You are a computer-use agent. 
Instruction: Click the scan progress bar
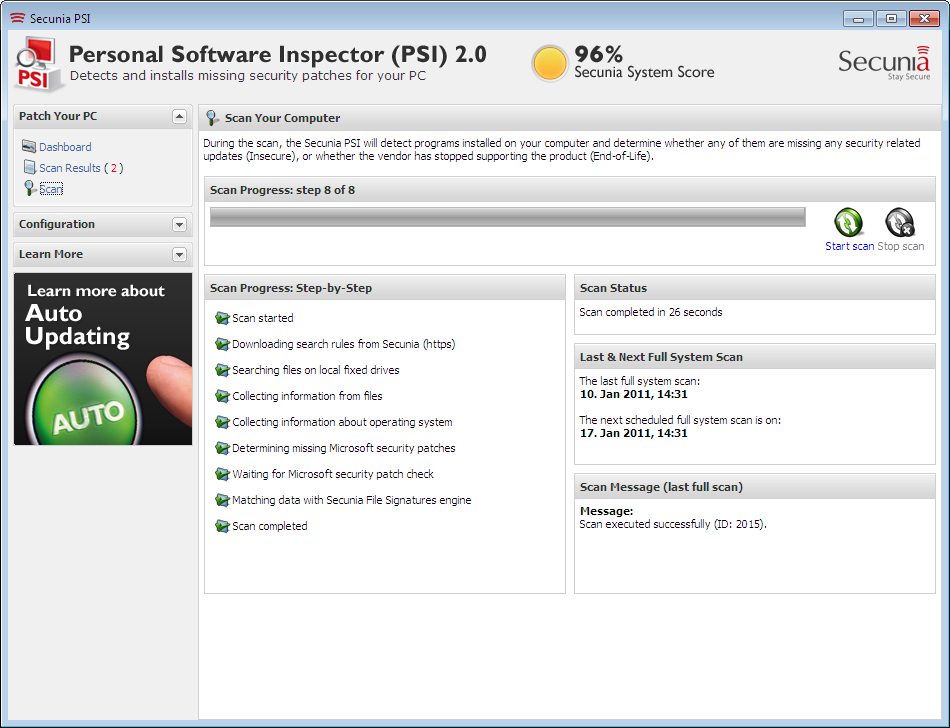tap(508, 217)
